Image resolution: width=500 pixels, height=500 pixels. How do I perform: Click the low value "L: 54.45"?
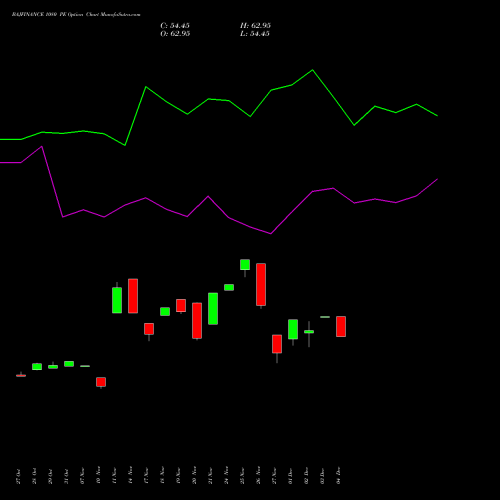point(255,34)
